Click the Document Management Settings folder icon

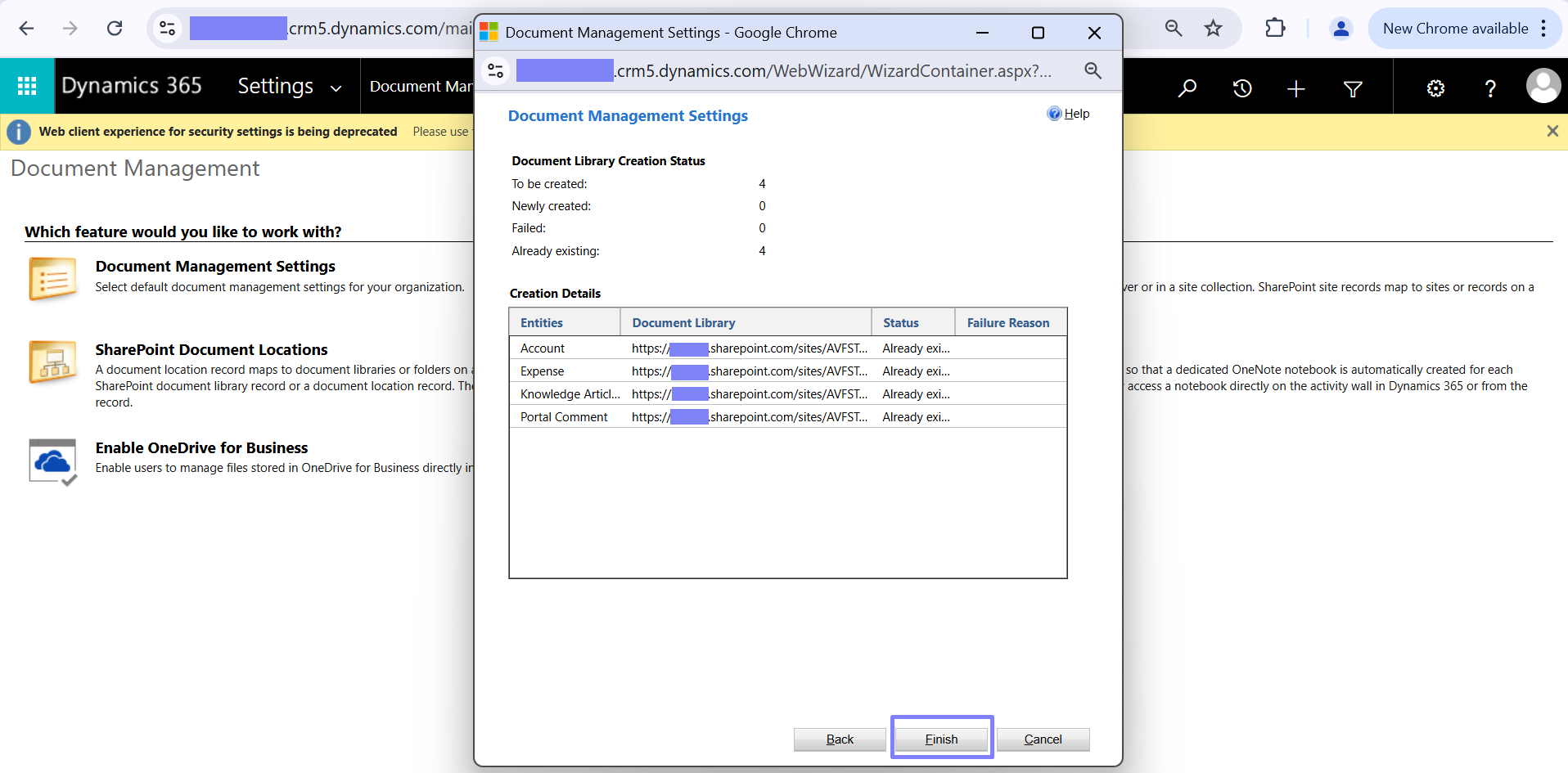tap(52, 278)
